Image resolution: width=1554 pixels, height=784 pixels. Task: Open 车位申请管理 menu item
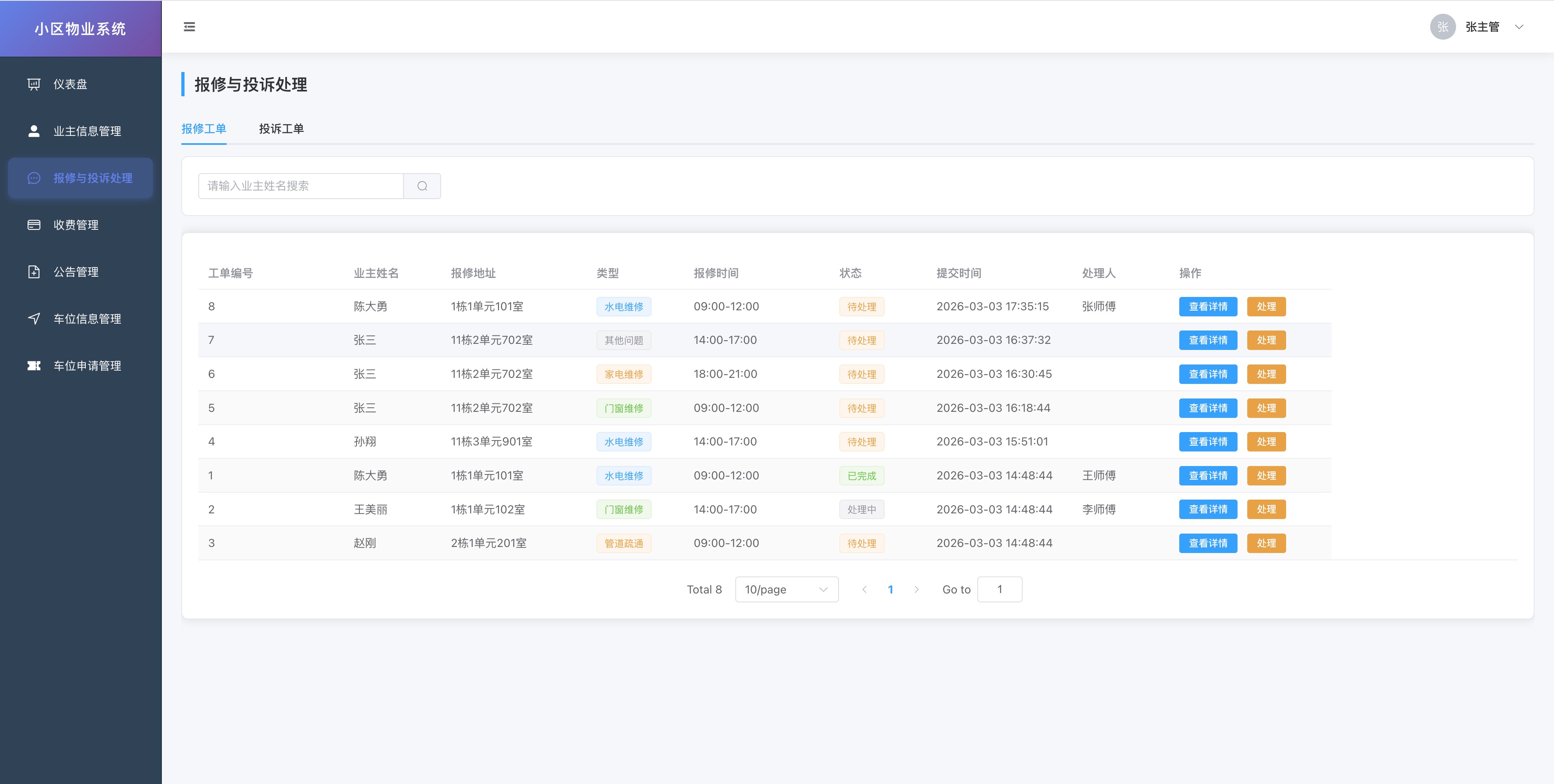point(81,365)
